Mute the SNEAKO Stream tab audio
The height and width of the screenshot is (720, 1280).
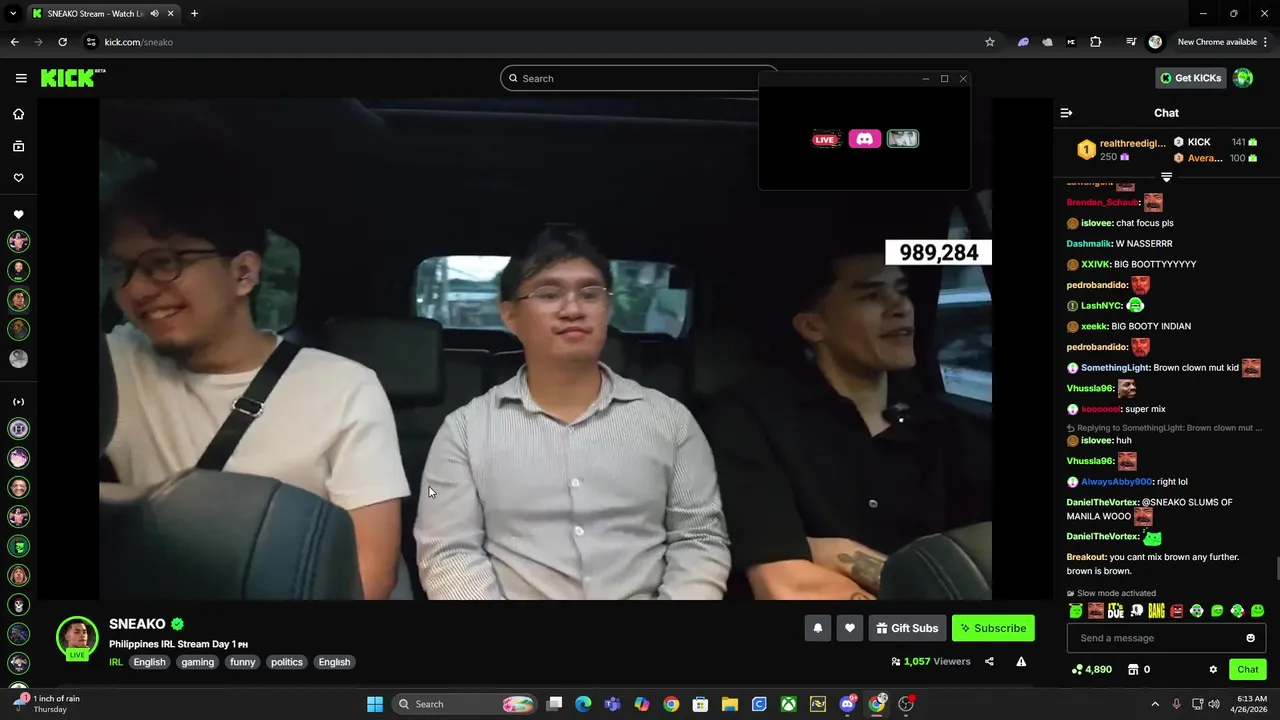coord(154,14)
